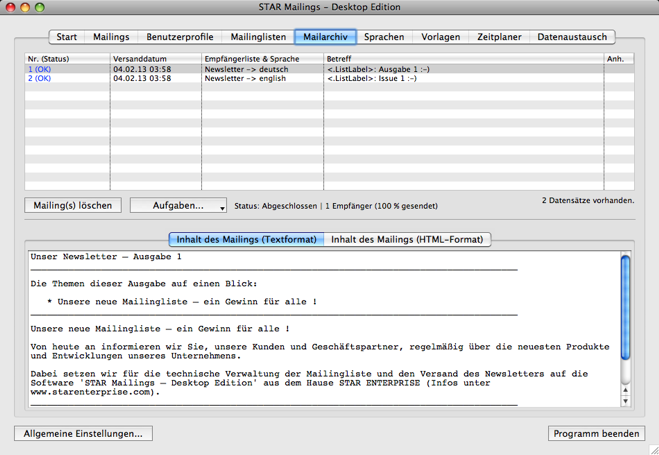Switch to the Vorlagen tab

pyautogui.click(x=440, y=37)
